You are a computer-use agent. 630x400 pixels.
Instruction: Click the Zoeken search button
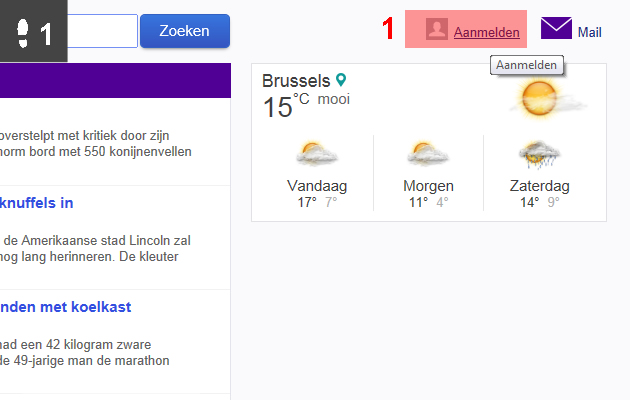click(x=185, y=31)
